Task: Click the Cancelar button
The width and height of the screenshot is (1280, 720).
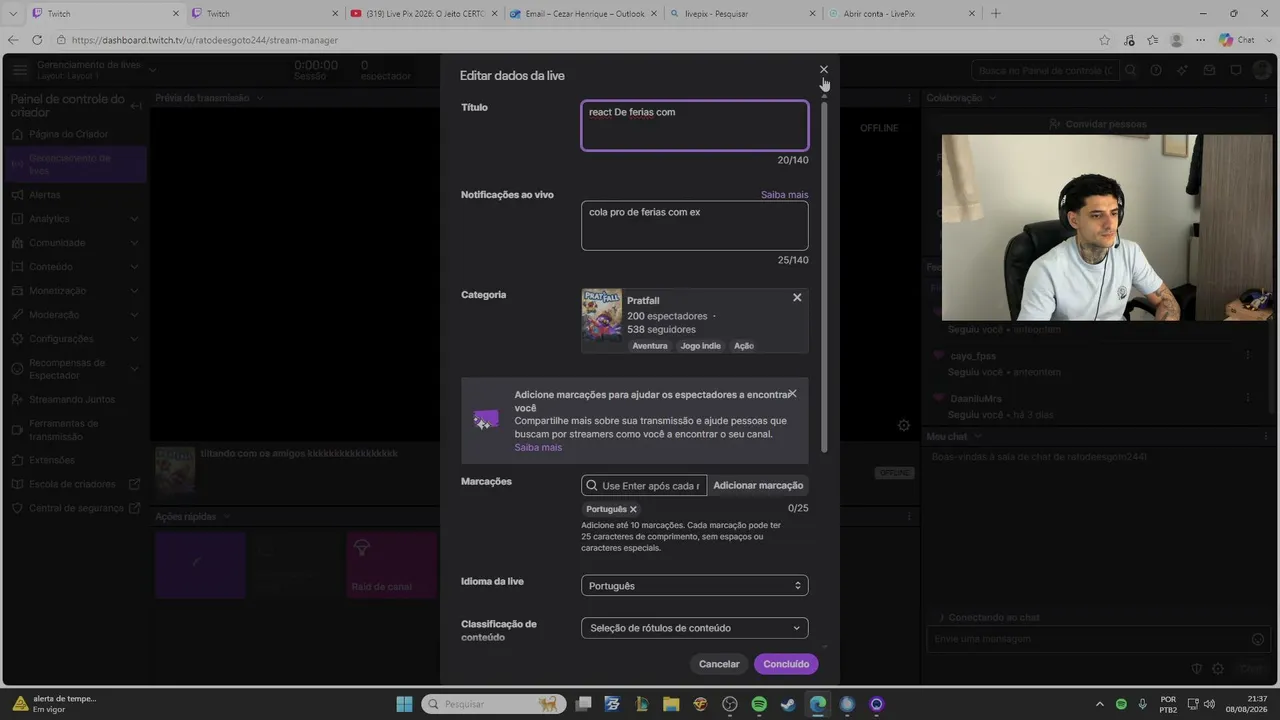Action: pyautogui.click(x=719, y=664)
